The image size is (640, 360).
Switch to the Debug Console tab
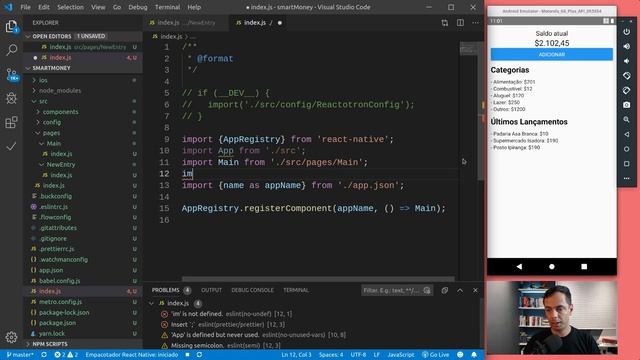tap(252, 290)
